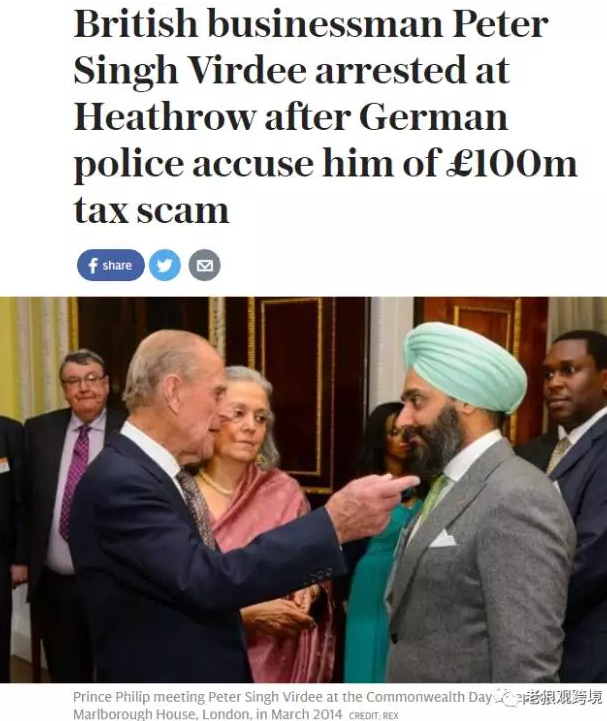607x721 pixels.
Task: Click the Facebook share button
Action: (110, 265)
